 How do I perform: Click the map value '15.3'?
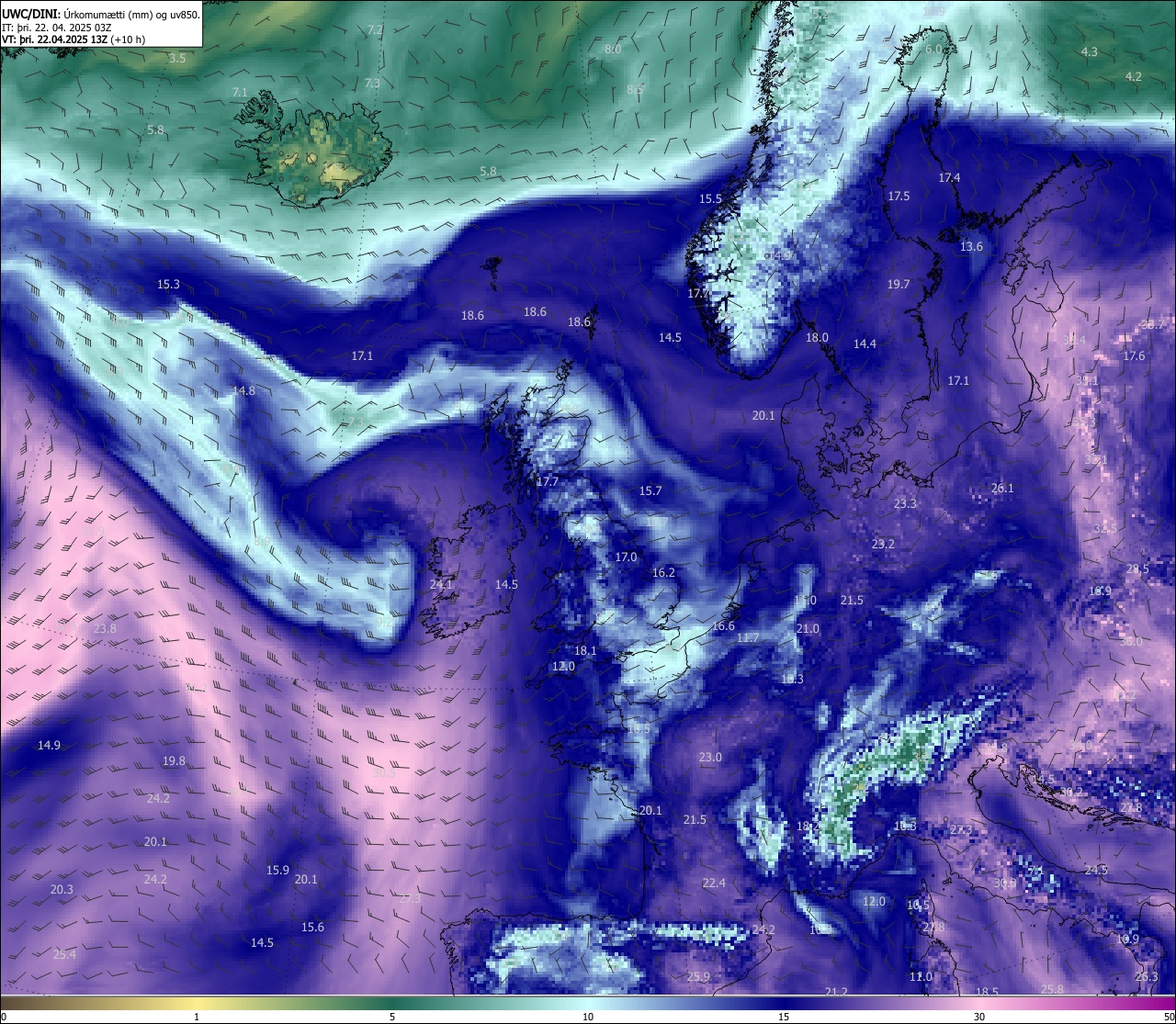168,284
